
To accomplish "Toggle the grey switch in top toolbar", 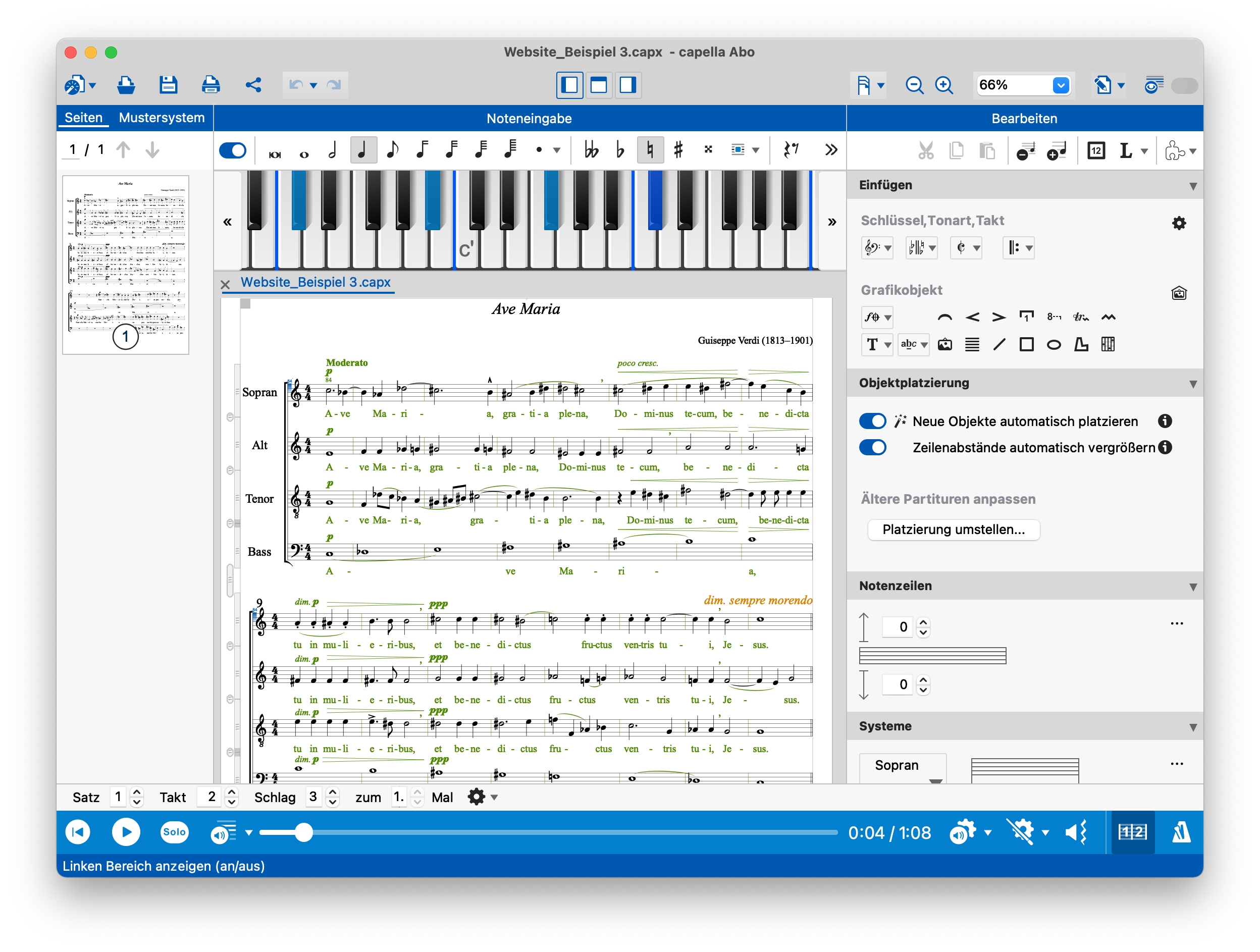I will pos(1184,85).
